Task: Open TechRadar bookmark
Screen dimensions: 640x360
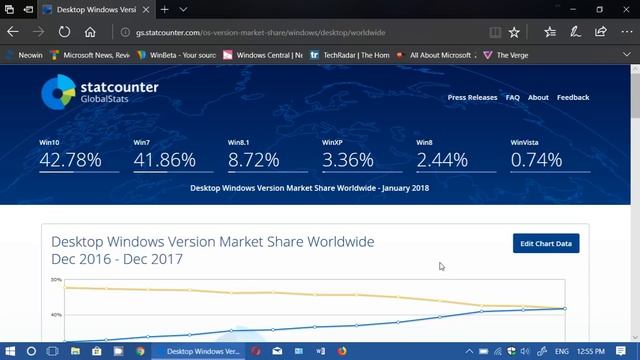Action: [x=350, y=55]
